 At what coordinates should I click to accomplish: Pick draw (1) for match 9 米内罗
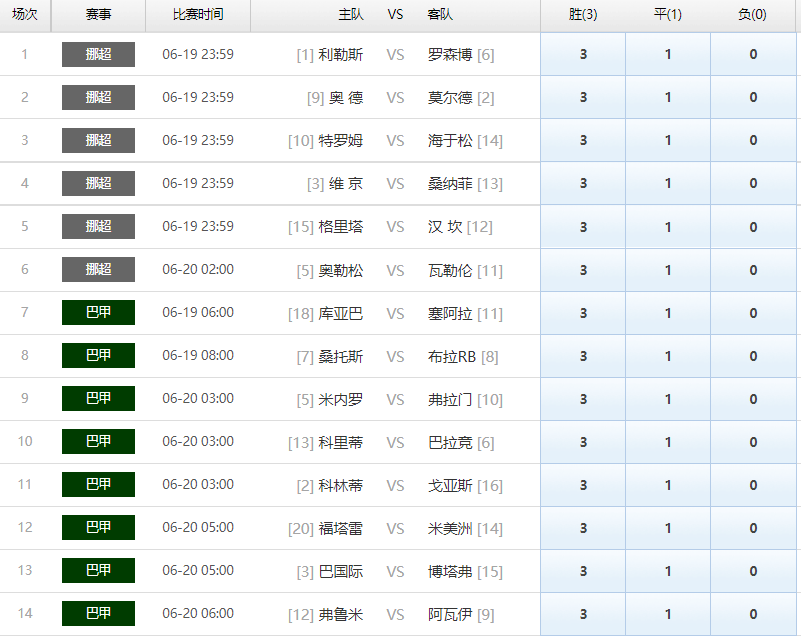pyautogui.click(x=668, y=399)
